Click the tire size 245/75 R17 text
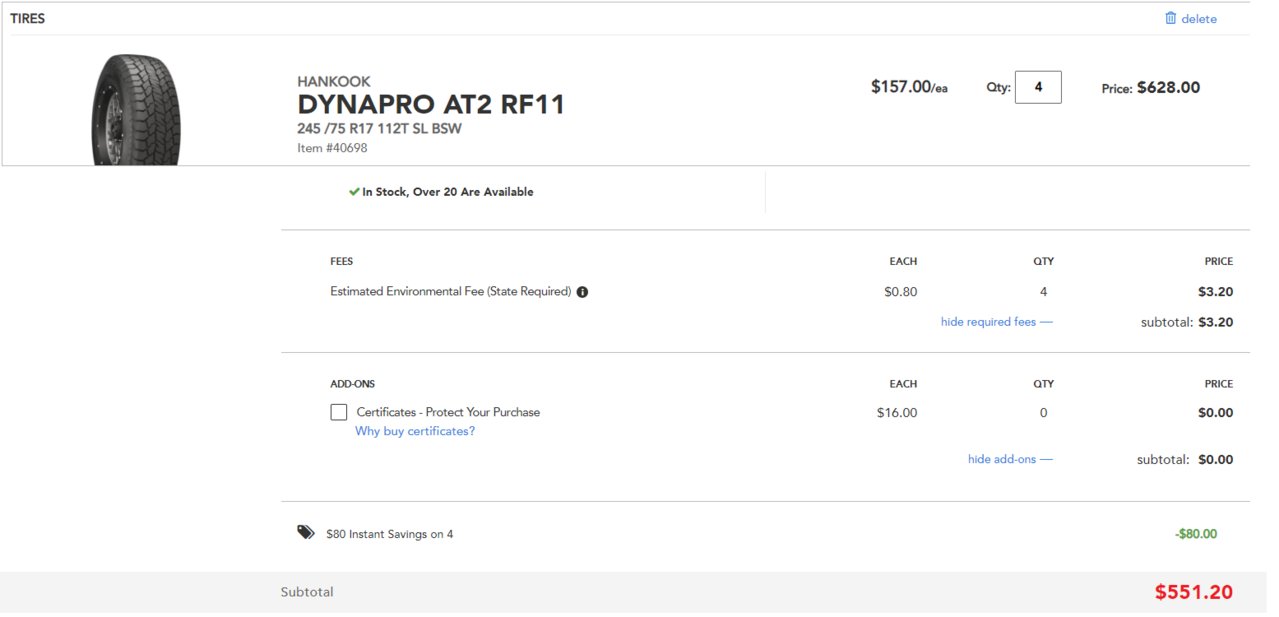The height and width of the screenshot is (617, 1279). pos(379,129)
